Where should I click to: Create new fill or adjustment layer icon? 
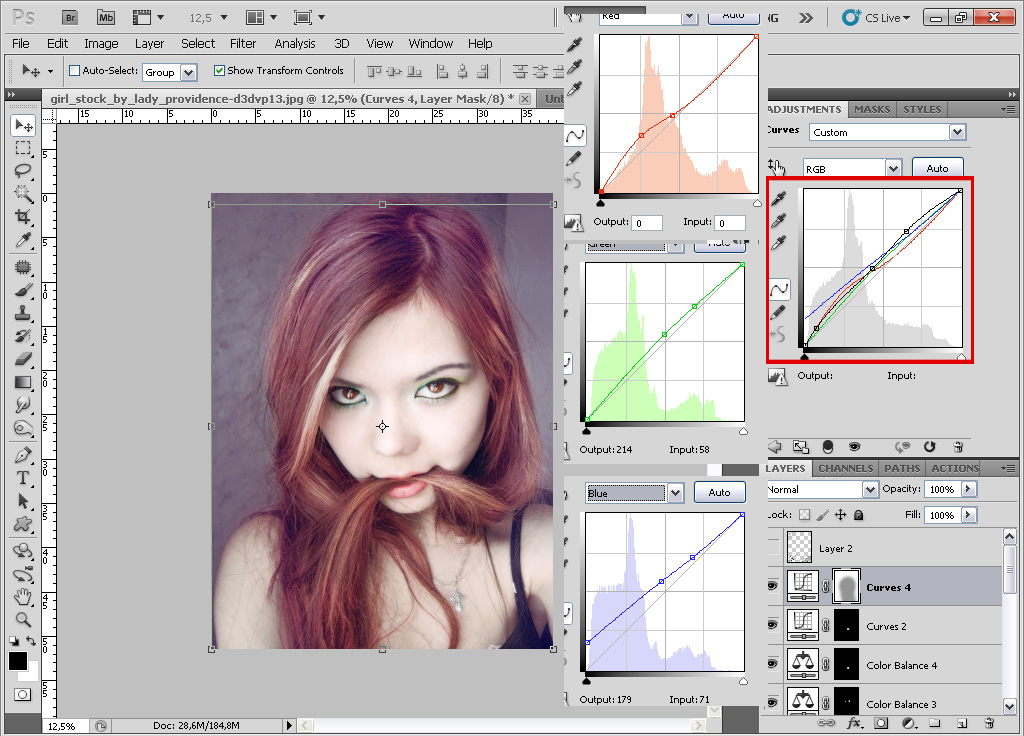coord(908,723)
